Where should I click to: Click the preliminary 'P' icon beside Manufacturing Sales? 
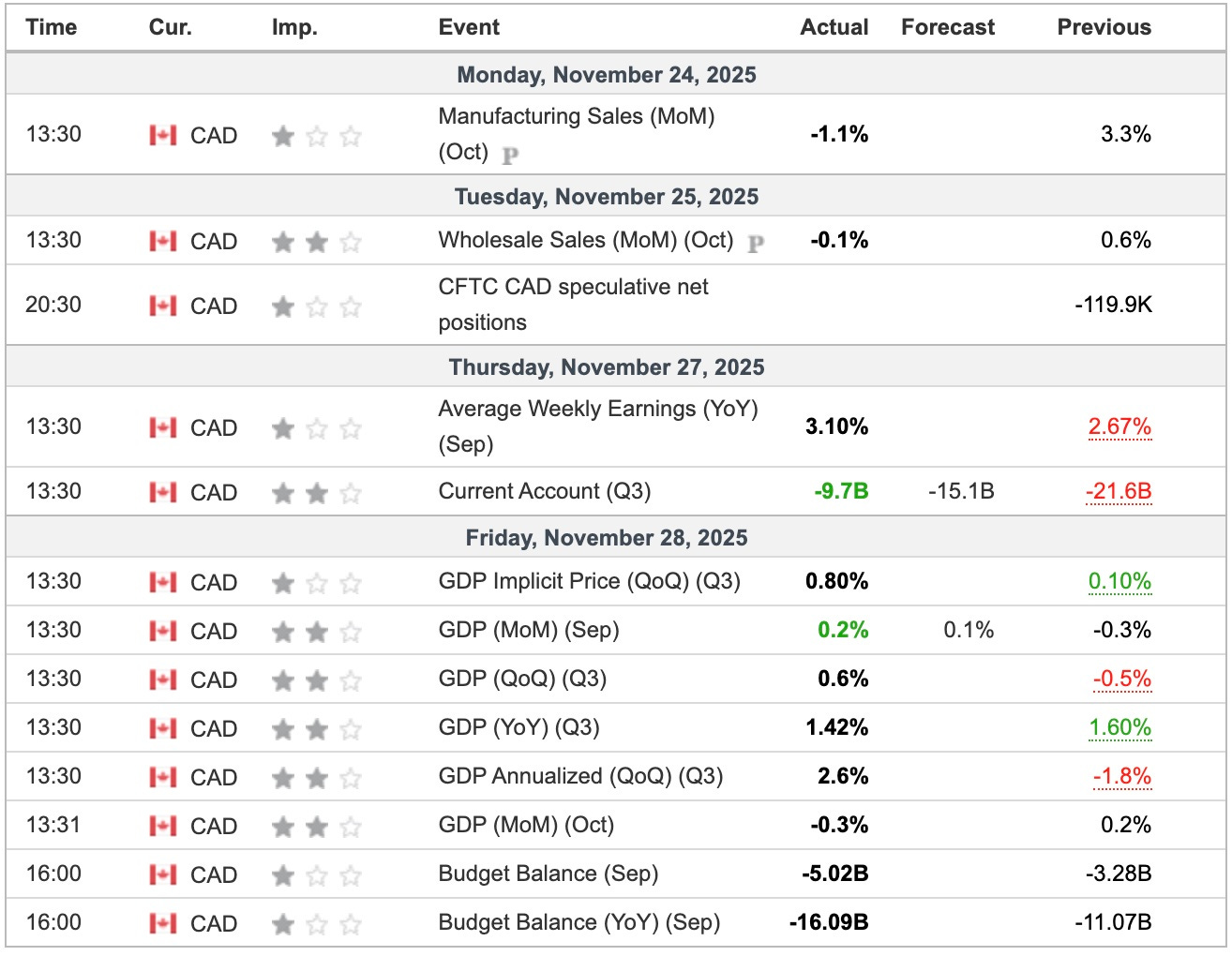pos(510,155)
